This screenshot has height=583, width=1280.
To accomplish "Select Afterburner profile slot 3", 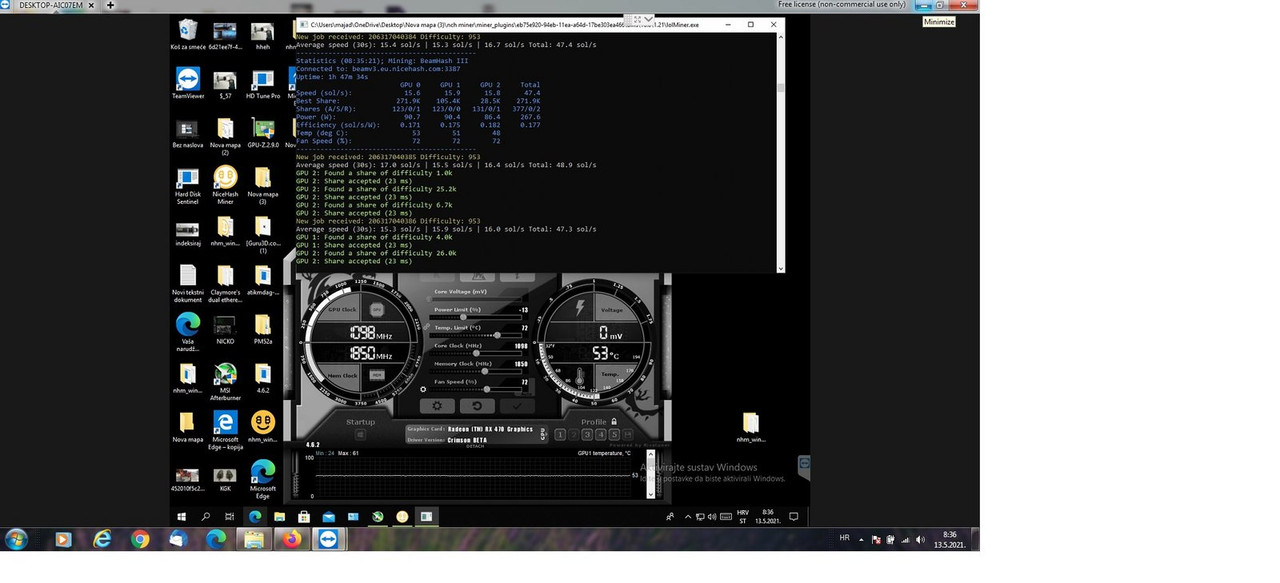I will 587,434.
